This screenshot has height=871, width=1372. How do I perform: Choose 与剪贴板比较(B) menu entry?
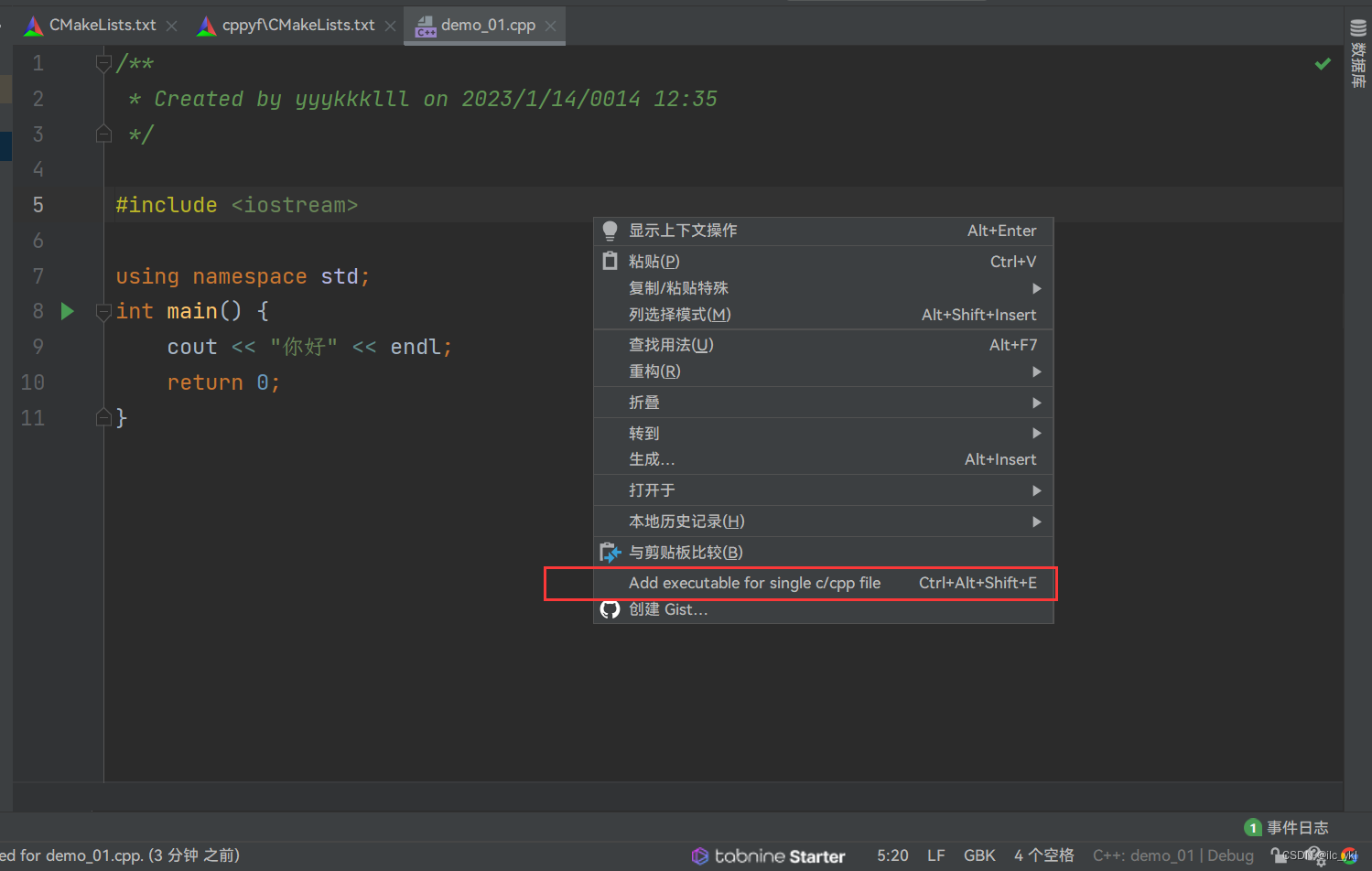pos(823,553)
